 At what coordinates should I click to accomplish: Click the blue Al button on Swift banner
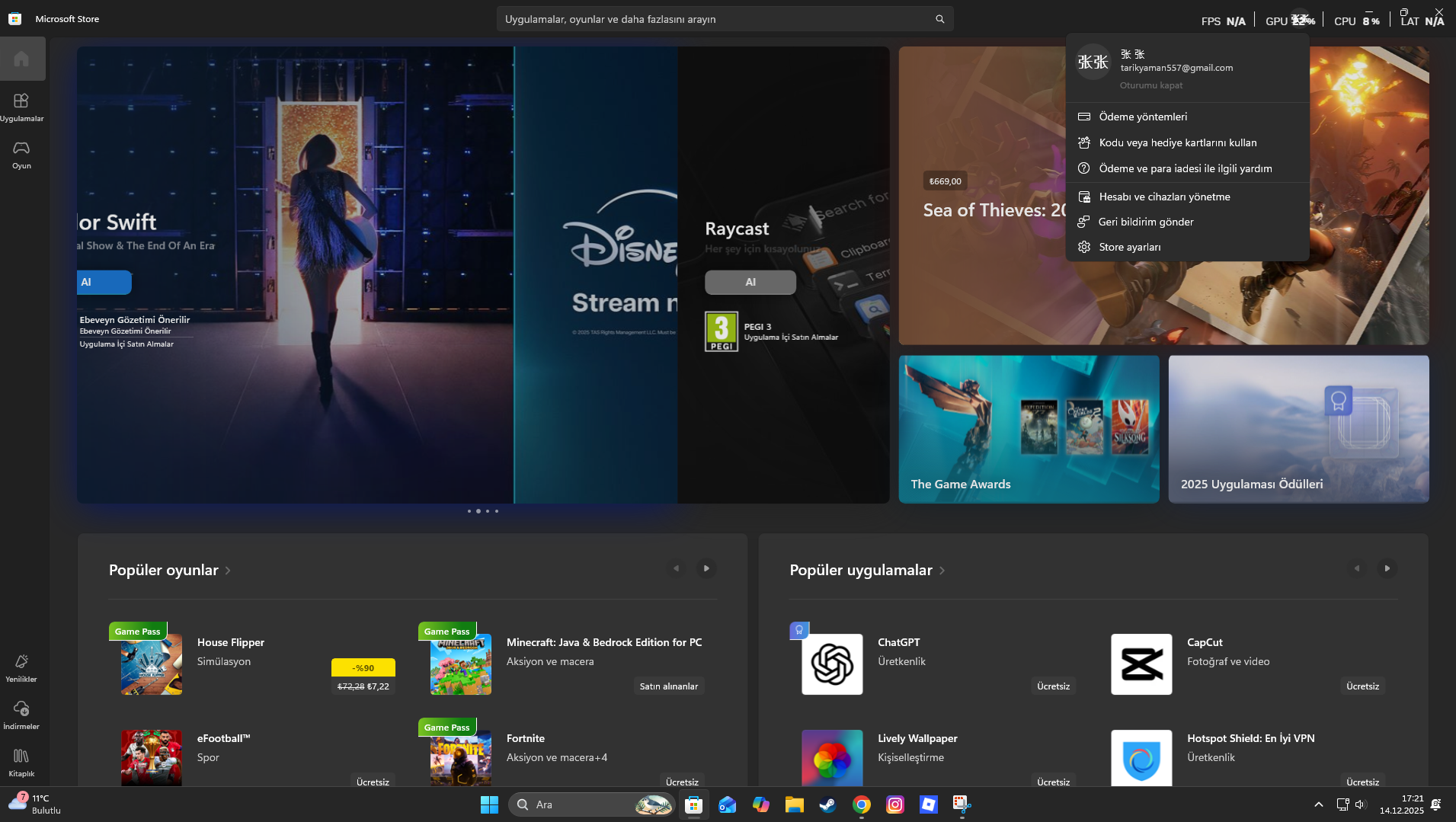coord(104,282)
